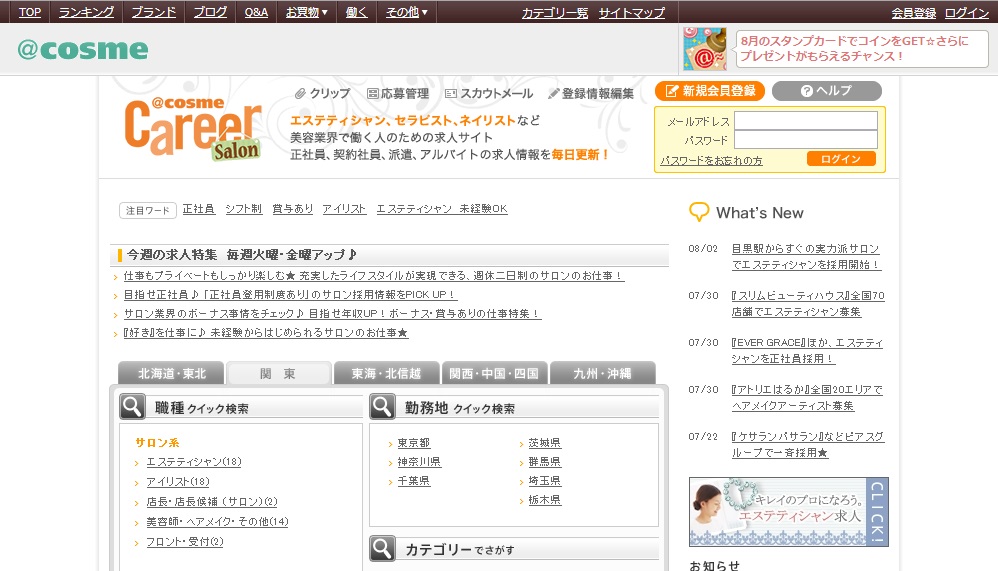
Task: Select 群馬県 work location
Action: tap(545, 462)
